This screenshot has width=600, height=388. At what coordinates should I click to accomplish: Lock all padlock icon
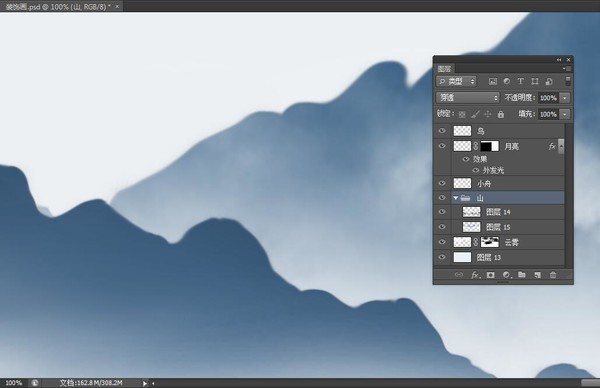click(501, 114)
